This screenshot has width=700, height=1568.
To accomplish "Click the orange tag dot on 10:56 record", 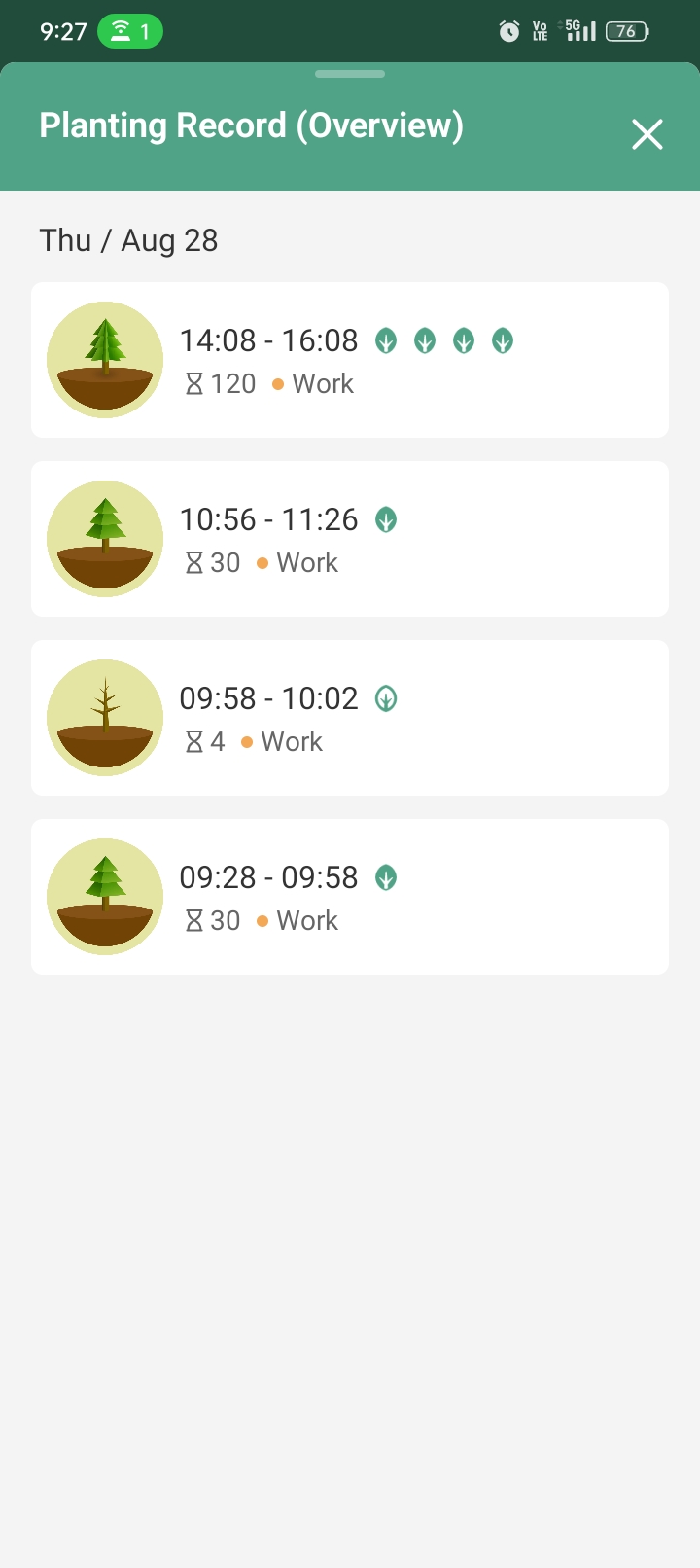I will [x=262, y=563].
